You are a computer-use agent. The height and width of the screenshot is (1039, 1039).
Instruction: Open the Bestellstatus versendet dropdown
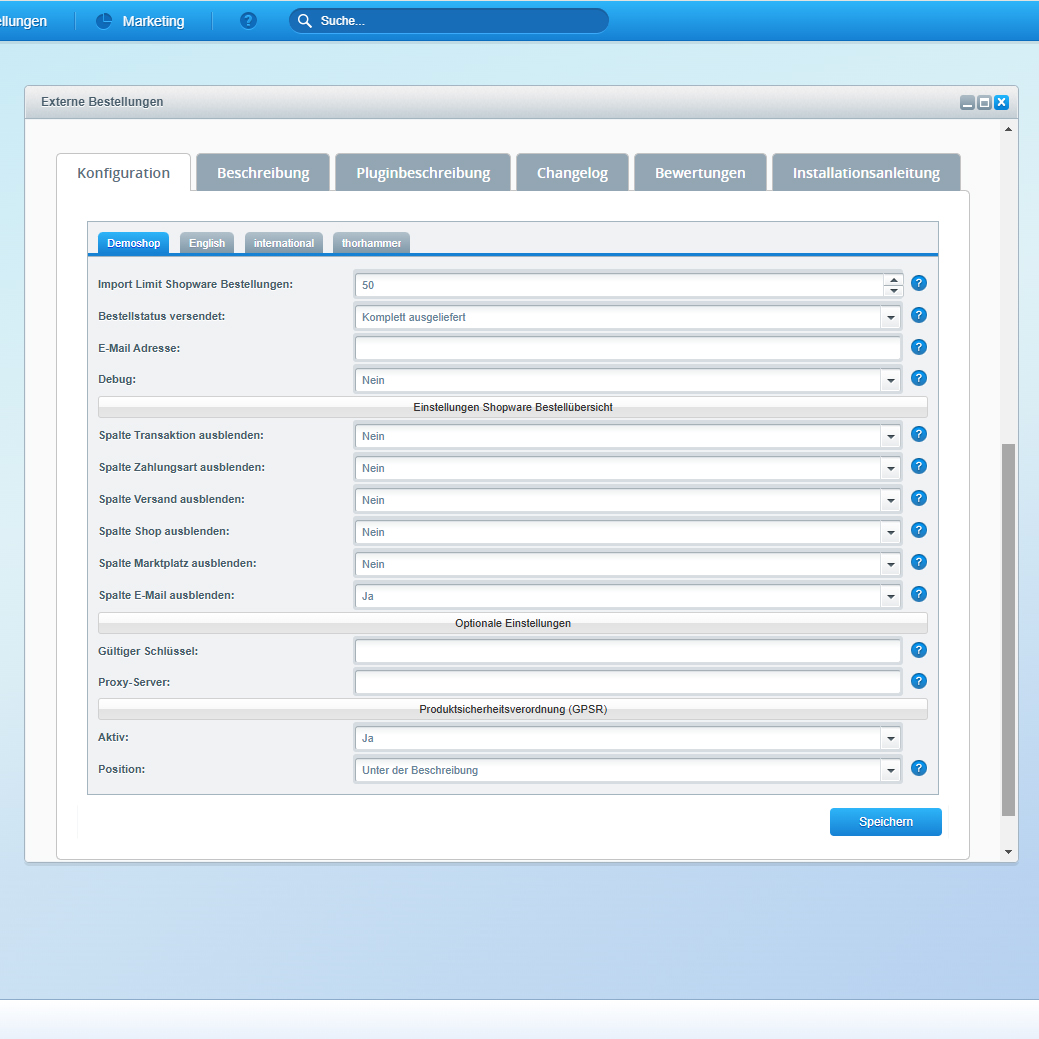coord(890,317)
